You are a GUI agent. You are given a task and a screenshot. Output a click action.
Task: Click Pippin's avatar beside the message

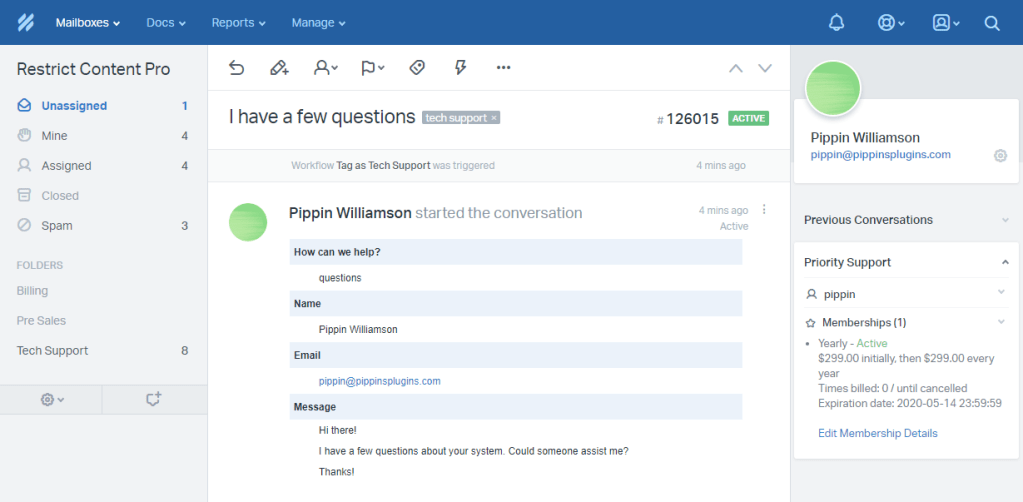click(248, 222)
